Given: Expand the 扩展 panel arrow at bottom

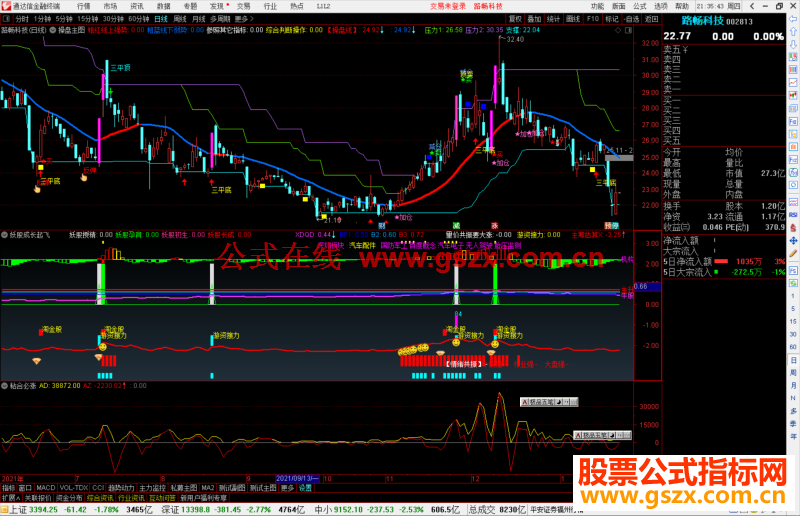Looking at the screenshot, I should tap(11, 498).
